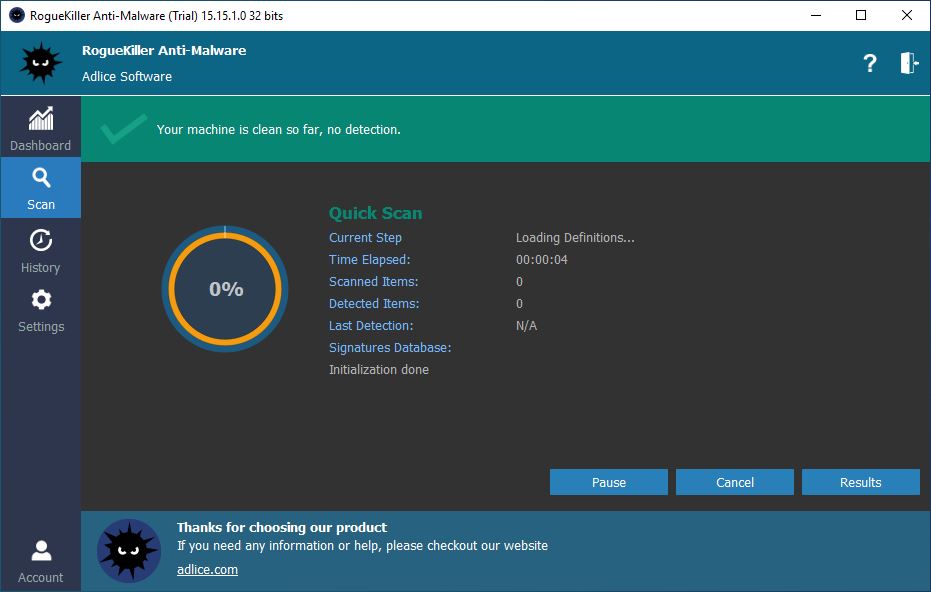Screen dimensions: 931x592
Task: Click the 'Adlice Software' header subtitle
Action: (127, 77)
